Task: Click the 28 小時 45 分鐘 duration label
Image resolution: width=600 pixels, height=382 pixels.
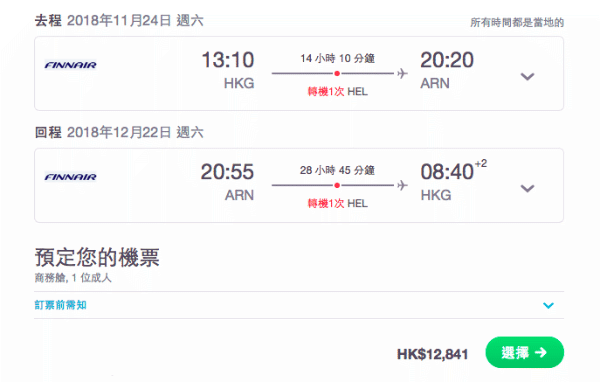Action: pyautogui.click(x=337, y=170)
